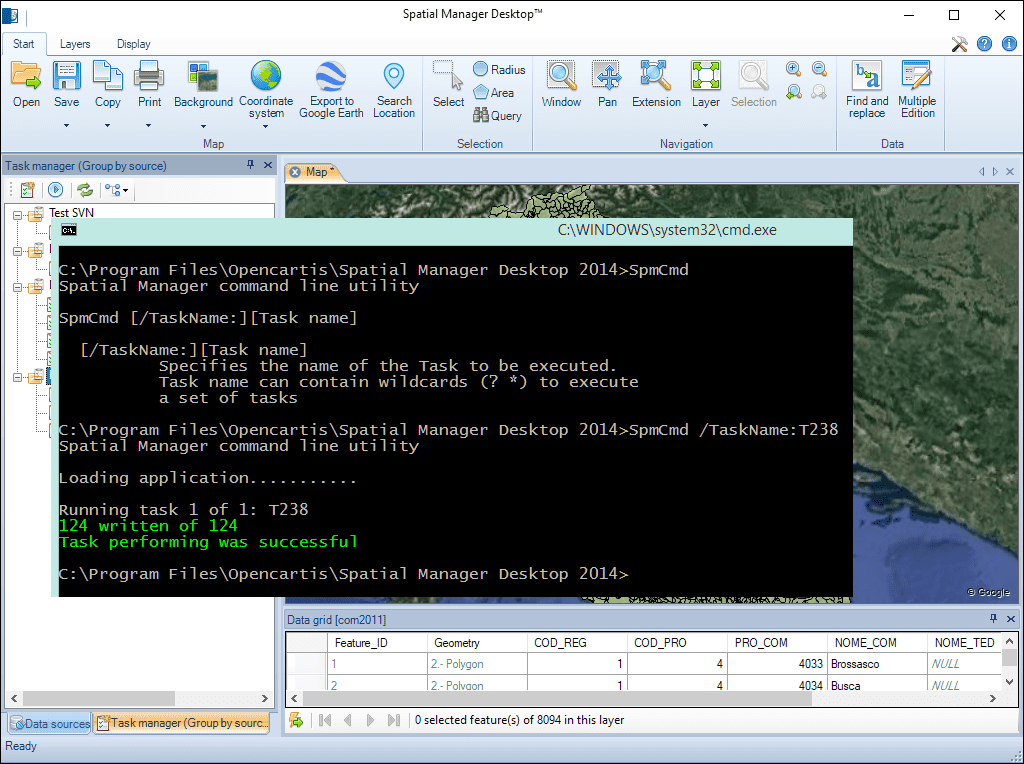This screenshot has width=1024, height=764.
Task: Click the Data grid vertical scroll down arrow
Action: click(1009, 682)
